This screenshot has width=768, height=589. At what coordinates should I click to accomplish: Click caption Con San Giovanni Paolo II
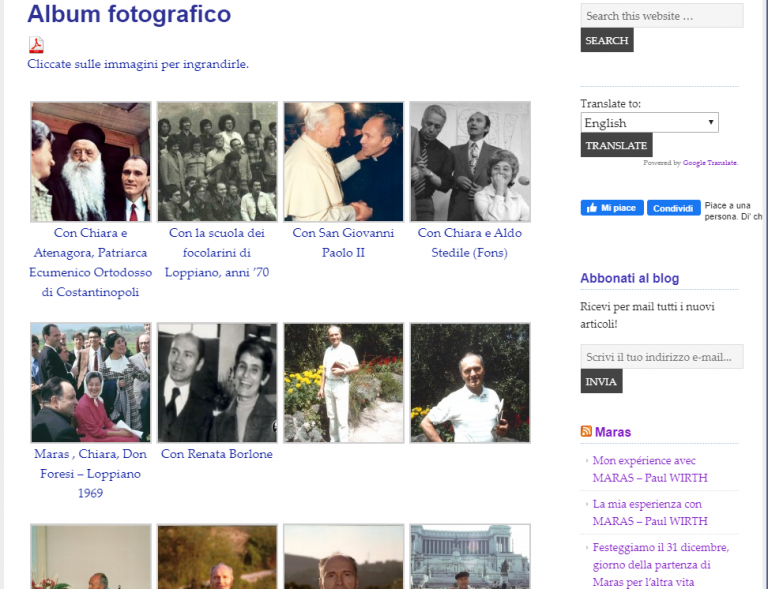[x=343, y=243]
